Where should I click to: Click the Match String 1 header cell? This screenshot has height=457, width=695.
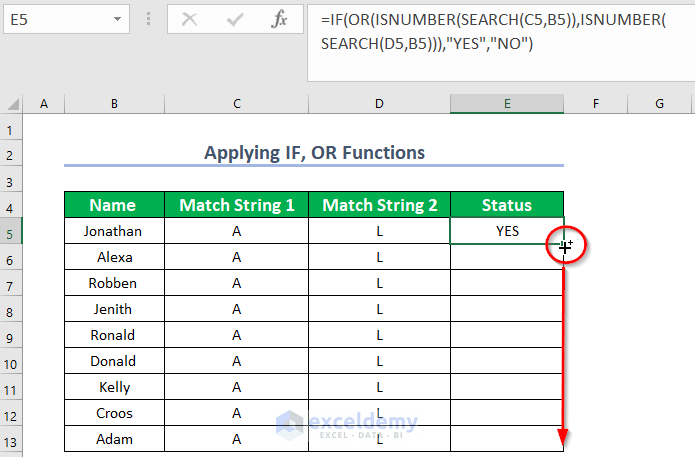236,205
